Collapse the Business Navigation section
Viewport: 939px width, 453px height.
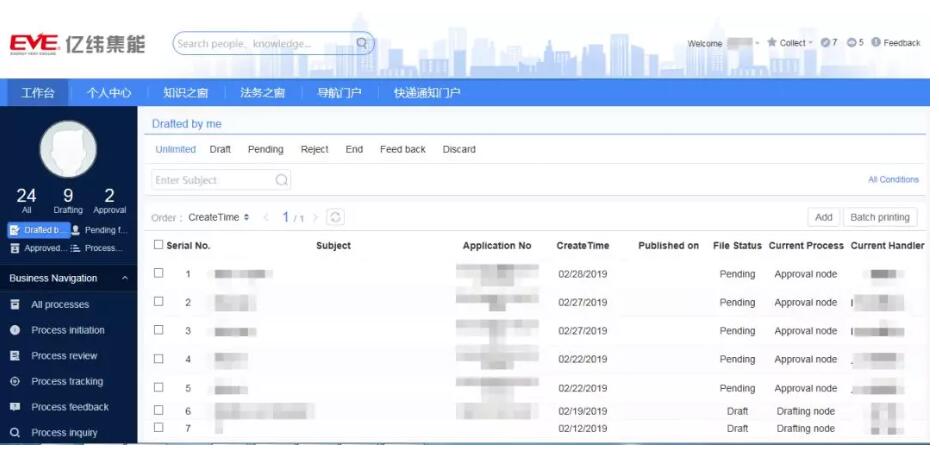click(x=125, y=278)
